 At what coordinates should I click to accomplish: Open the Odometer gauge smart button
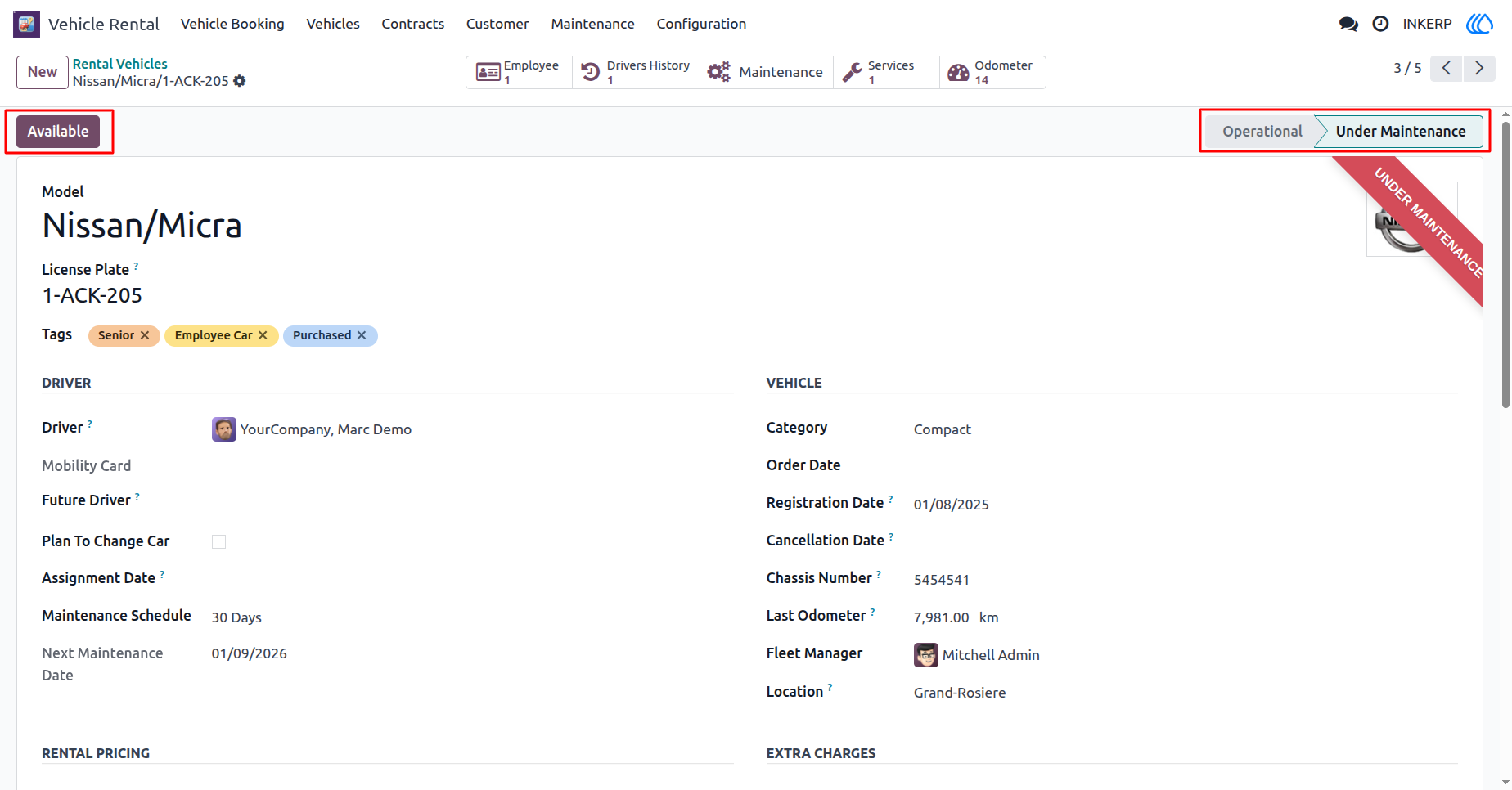pyautogui.click(x=992, y=72)
